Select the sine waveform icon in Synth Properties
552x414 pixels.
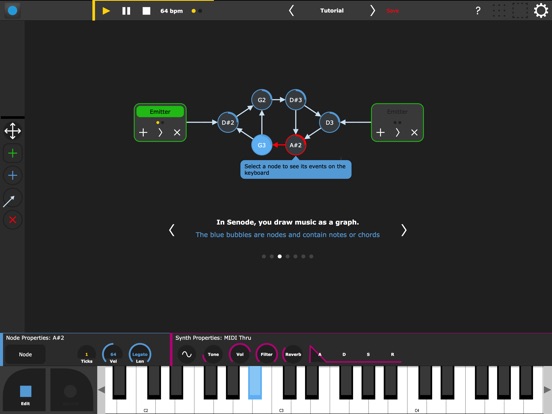click(187, 354)
